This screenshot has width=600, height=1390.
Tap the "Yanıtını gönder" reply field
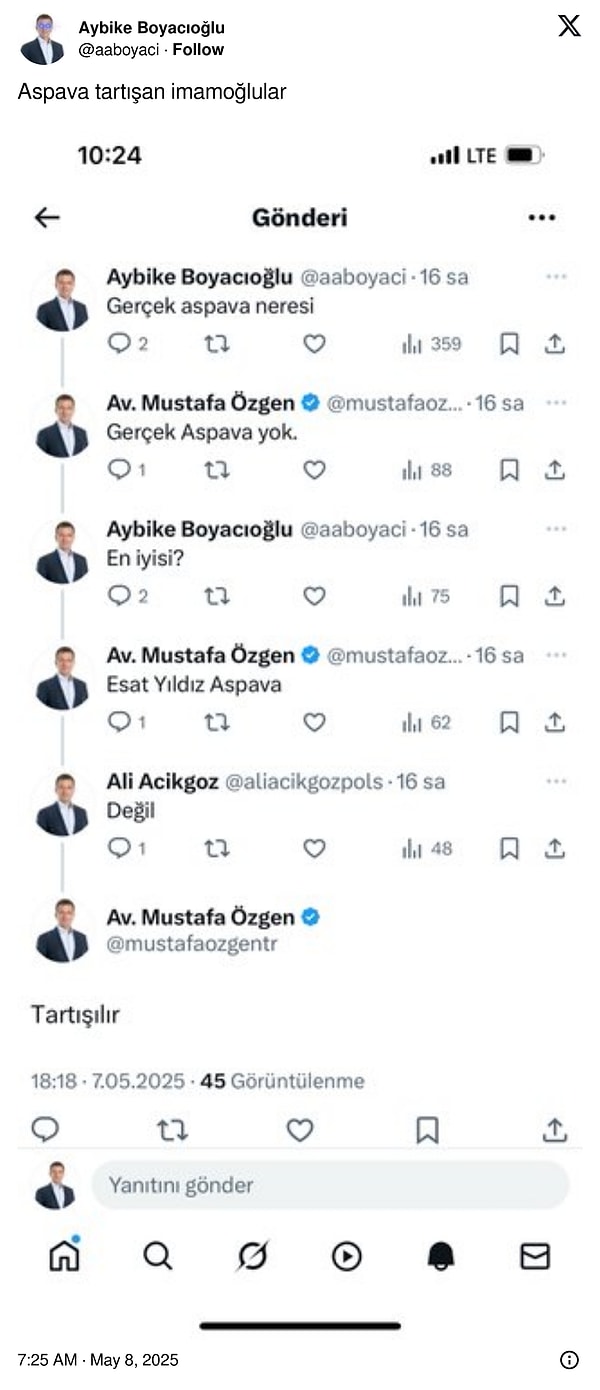[x=330, y=1185]
